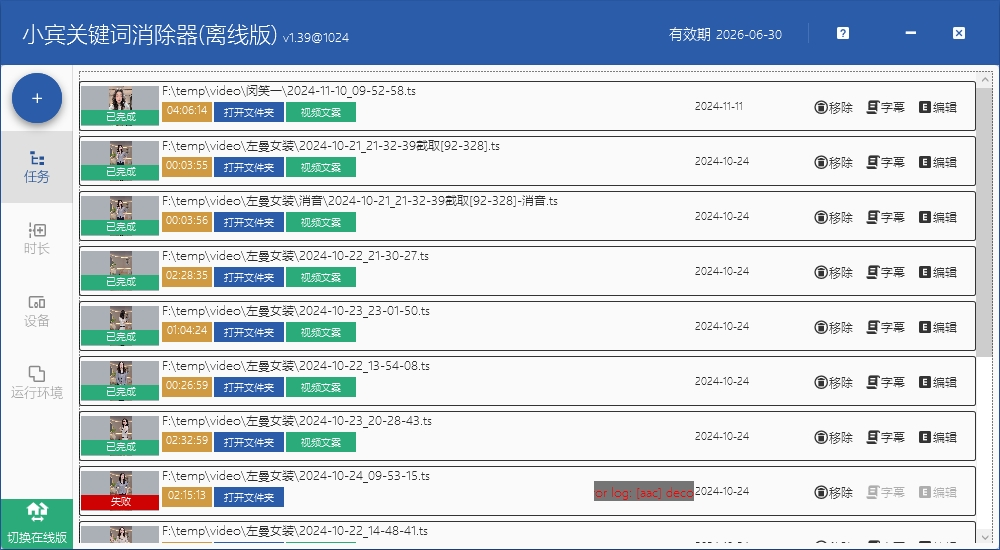The image size is (1000, 550).
Task: Open the 设备 sidebar tab
Action: (36, 311)
